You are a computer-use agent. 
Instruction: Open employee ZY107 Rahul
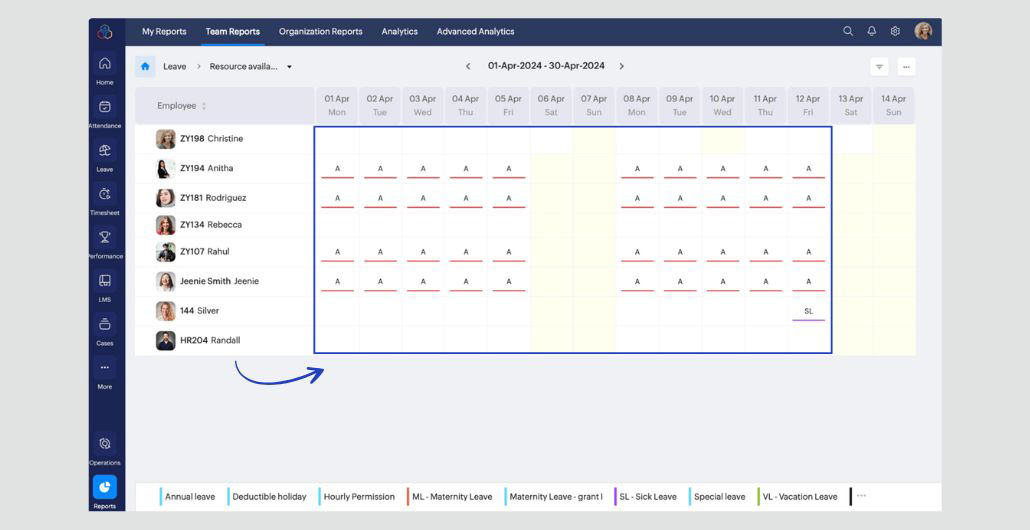tap(204, 252)
